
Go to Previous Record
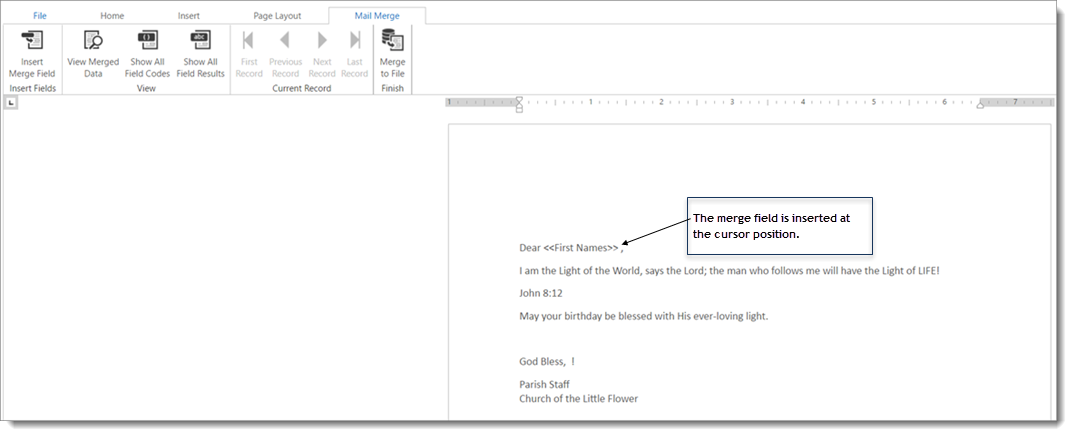click(285, 54)
